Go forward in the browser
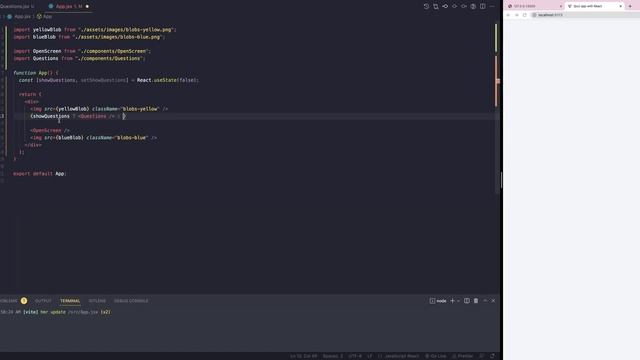The height and width of the screenshot is (360, 640). pyautogui.click(x=517, y=15)
